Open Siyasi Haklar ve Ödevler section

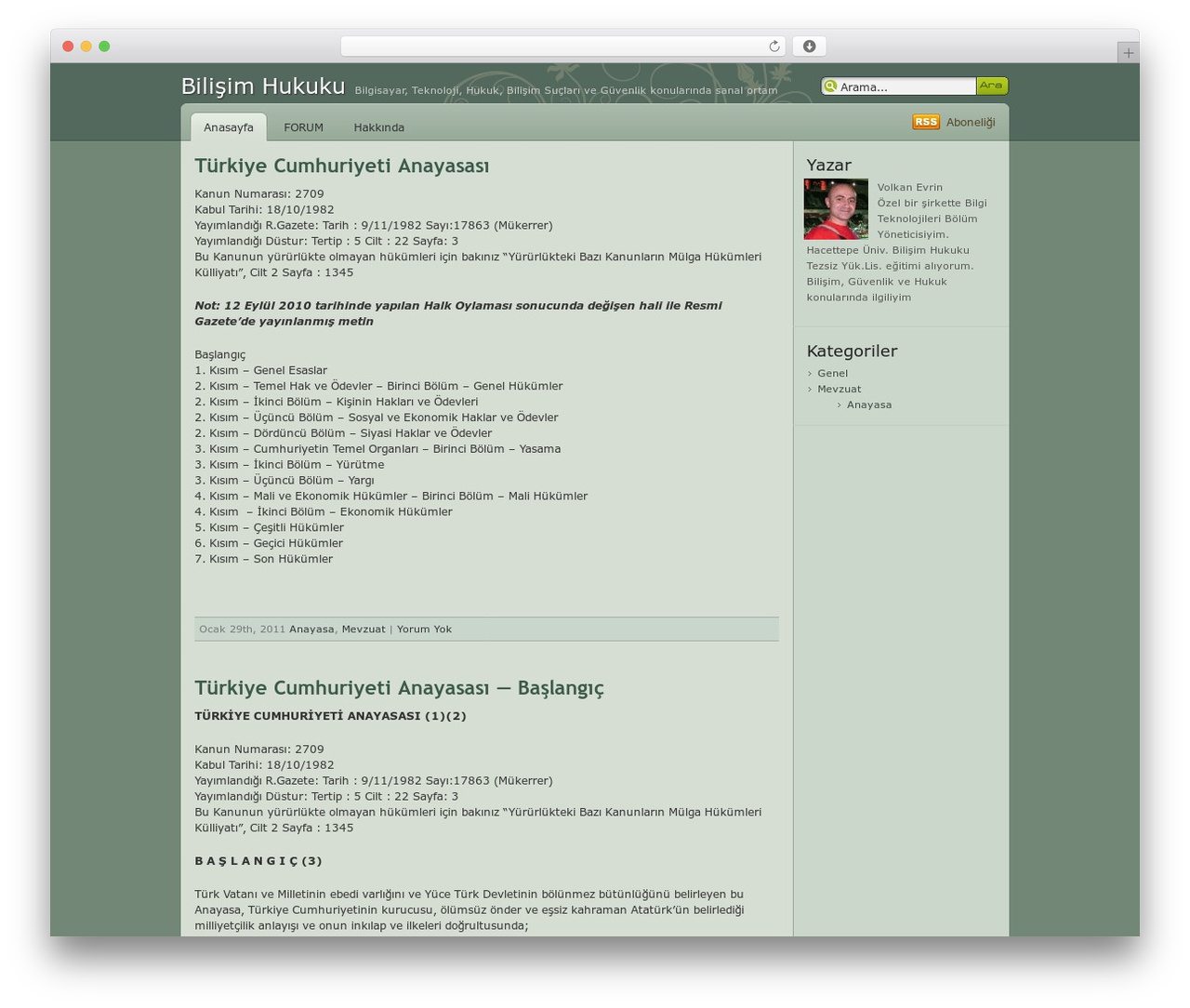point(343,433)
